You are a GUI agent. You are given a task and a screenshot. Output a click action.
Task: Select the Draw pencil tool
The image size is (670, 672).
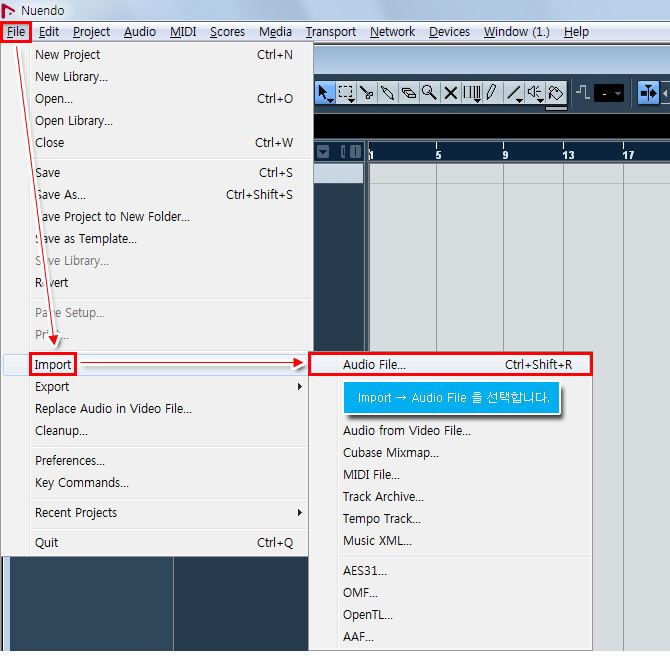tap(493, 93)
